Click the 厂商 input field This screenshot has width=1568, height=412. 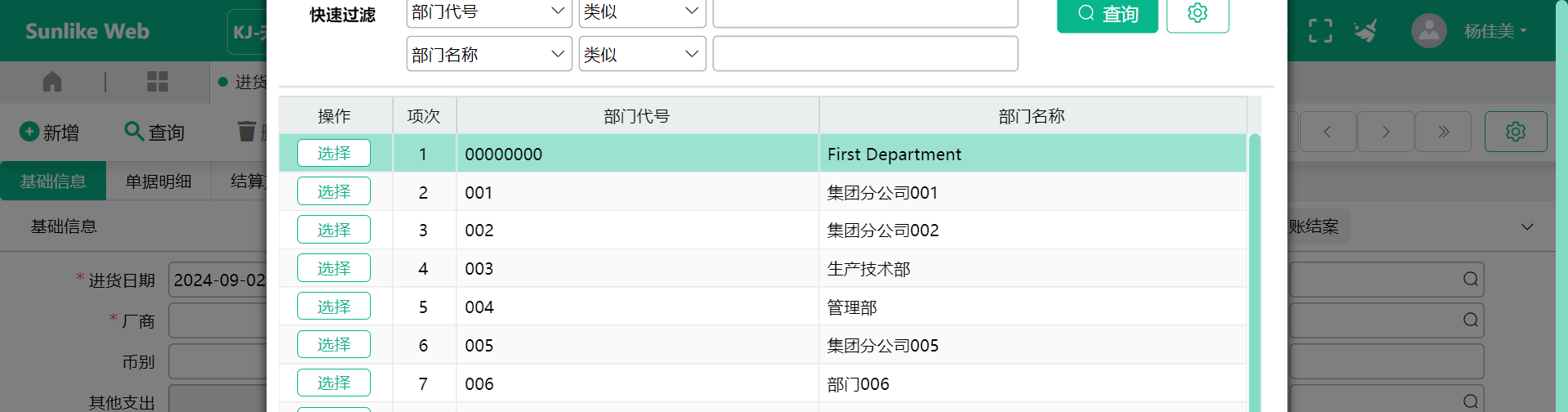[218, 320]
